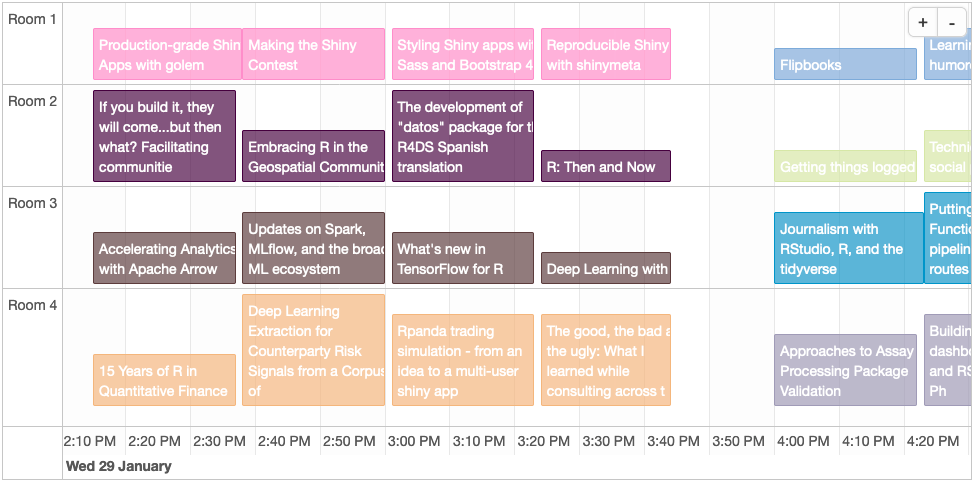The width and height of the screenshot is (975, 483).
Task: Click the 4:00 PM time axis marker
Action: point(802,441)
